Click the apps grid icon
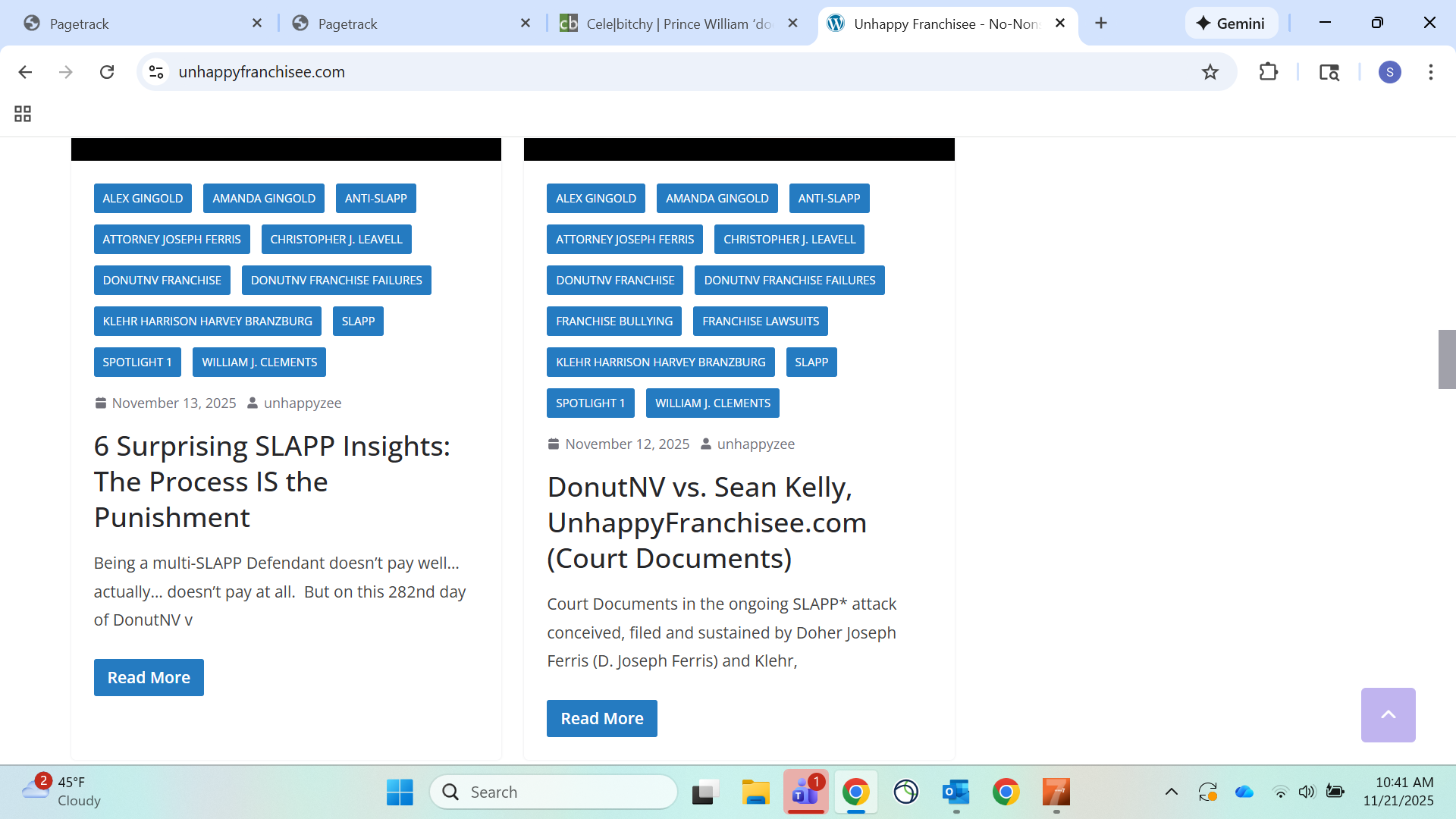 (23, 114)
